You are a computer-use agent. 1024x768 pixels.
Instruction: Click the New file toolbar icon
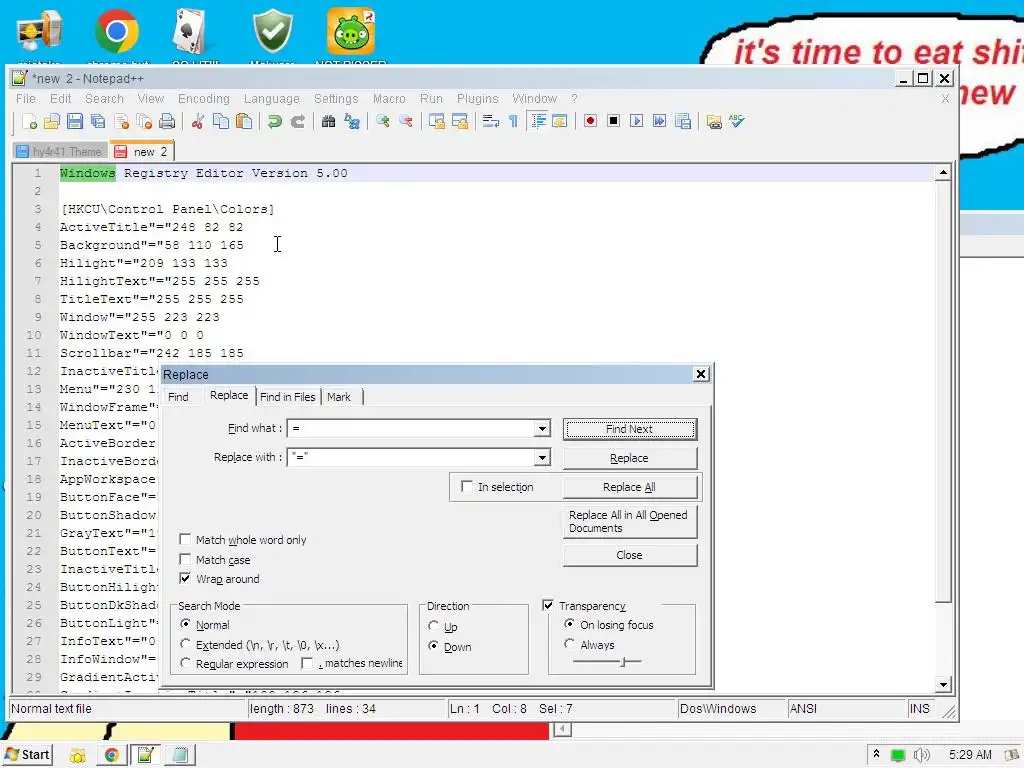click(29, 121)
